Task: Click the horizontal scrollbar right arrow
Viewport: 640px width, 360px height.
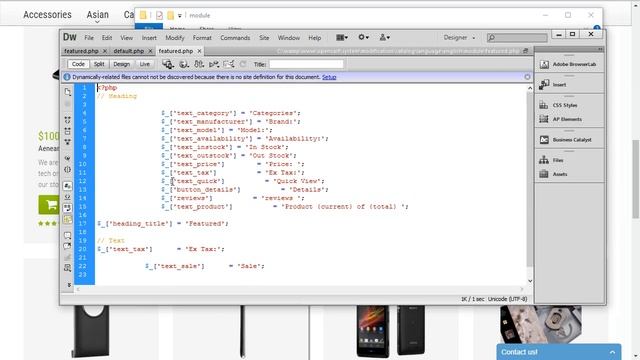Action: point(522,289)
